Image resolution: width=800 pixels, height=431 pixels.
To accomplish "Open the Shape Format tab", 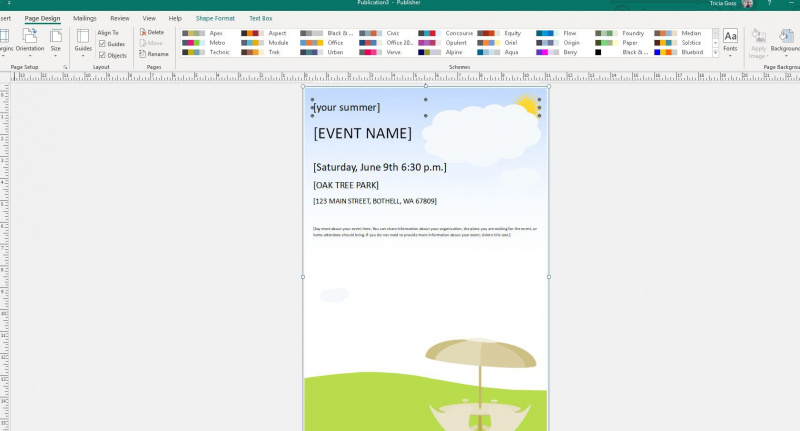I will click(x=215, y=18).
